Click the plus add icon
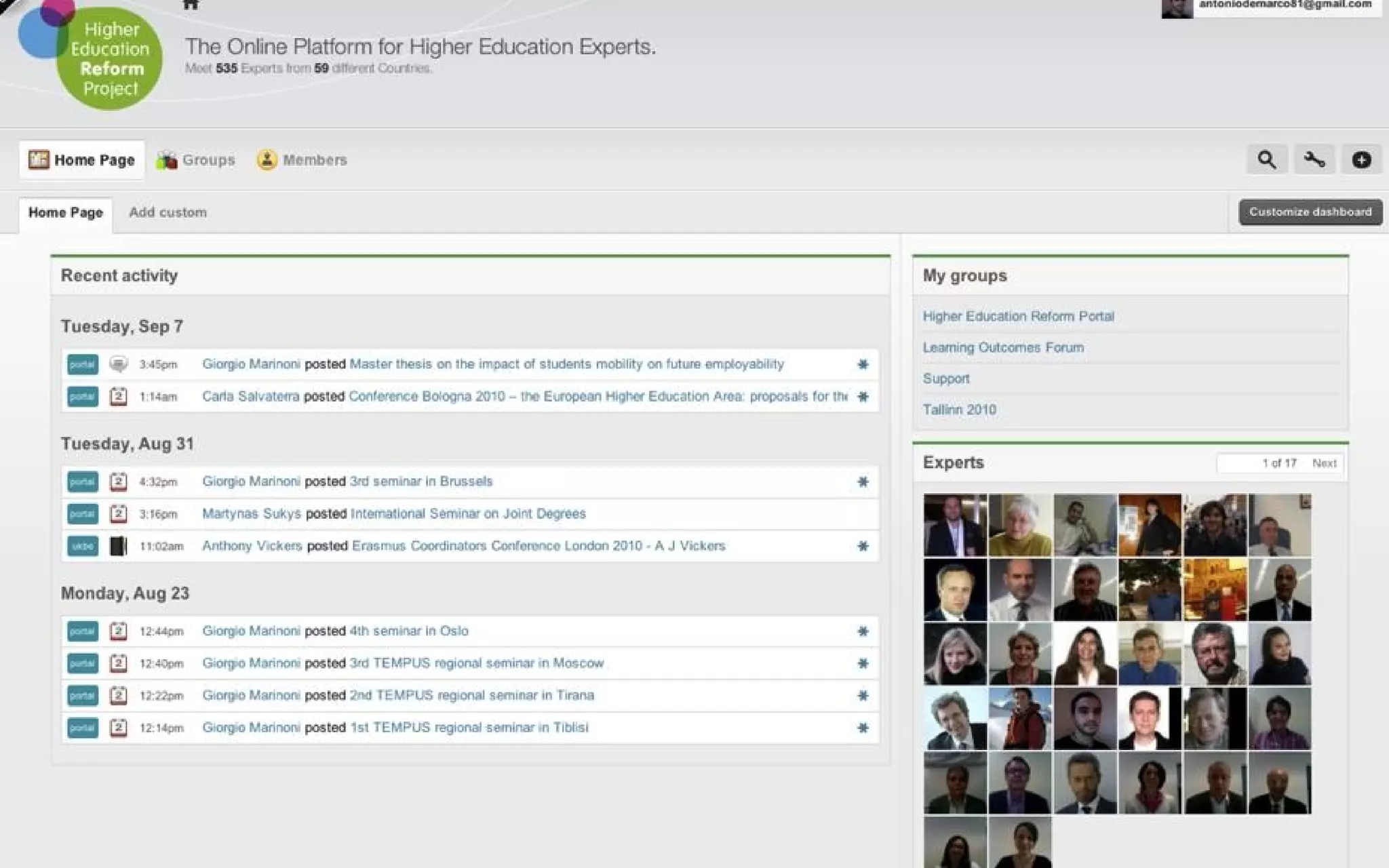This screenshot has height=868, width=1389. pos(1361,160)
